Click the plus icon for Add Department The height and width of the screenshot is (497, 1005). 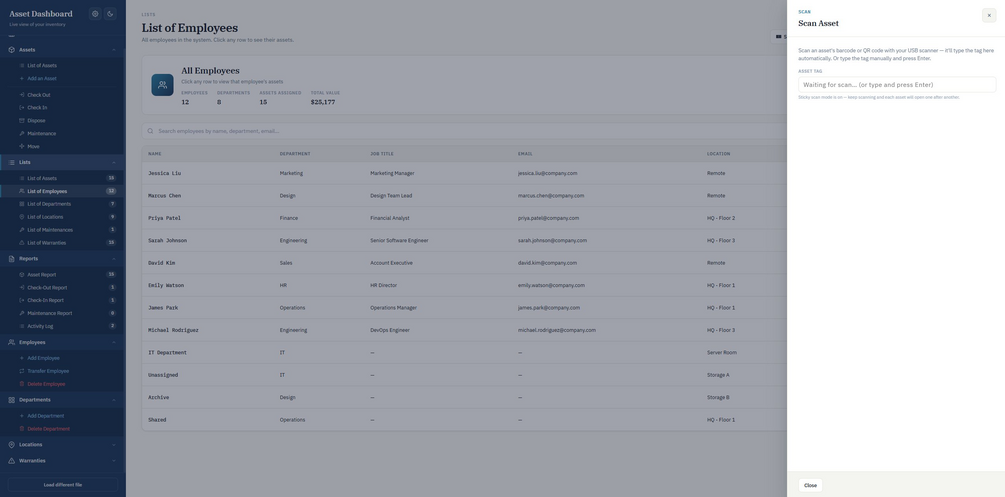pyautogui.click(x=22, y=416)
